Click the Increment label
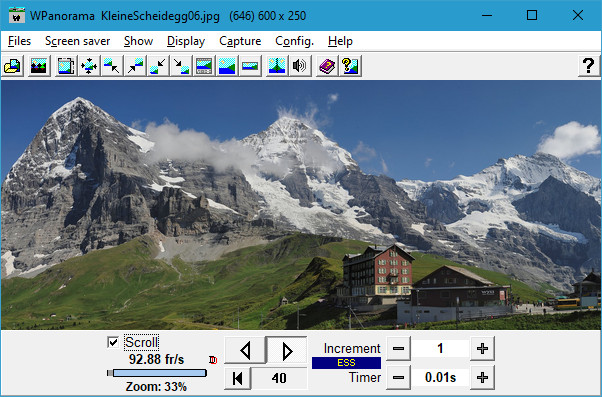The width and height of the screenshot is (602, 397). coord(352,348)
